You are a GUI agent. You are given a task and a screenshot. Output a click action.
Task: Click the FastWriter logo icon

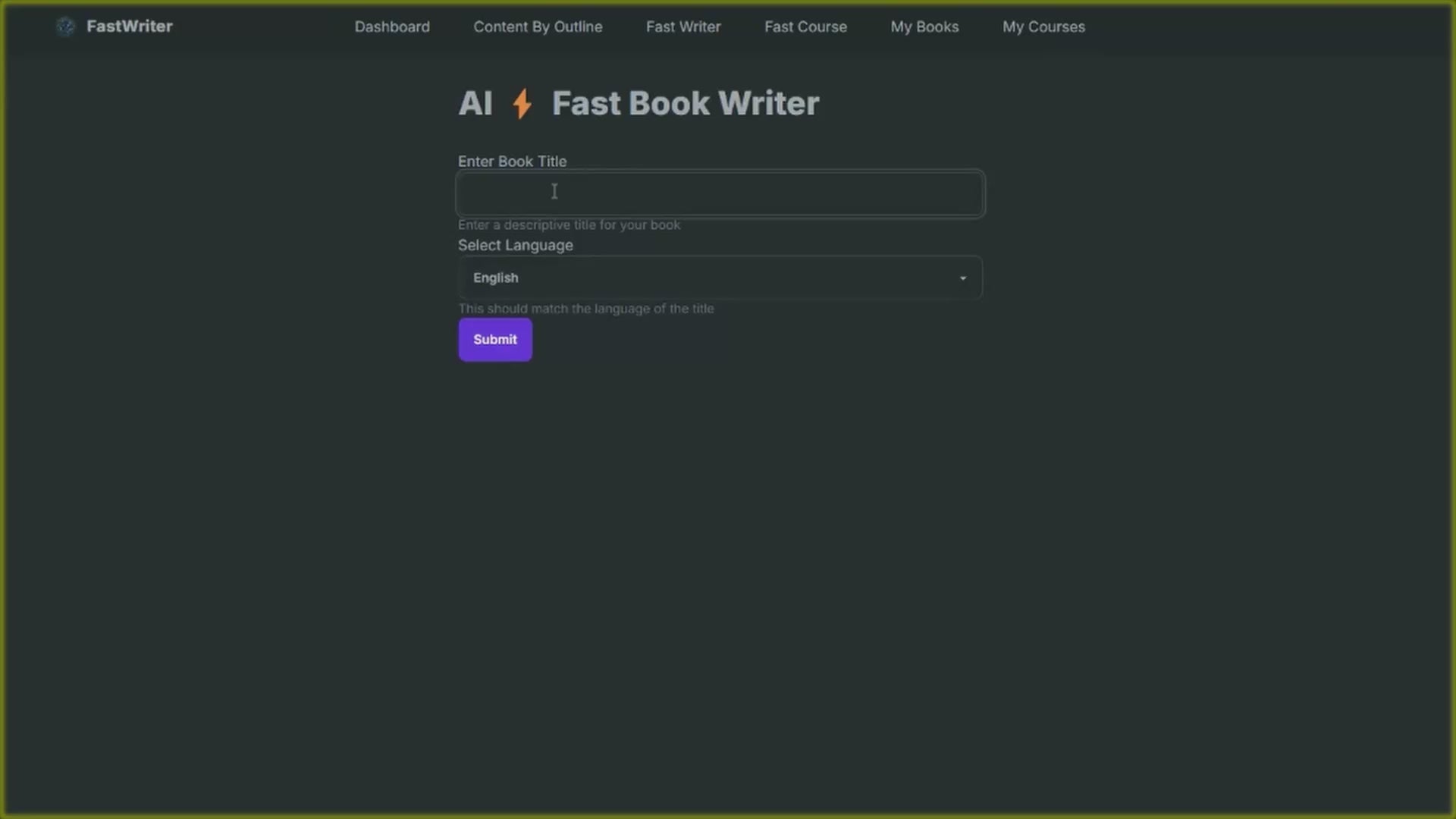(x=66, y=27)
